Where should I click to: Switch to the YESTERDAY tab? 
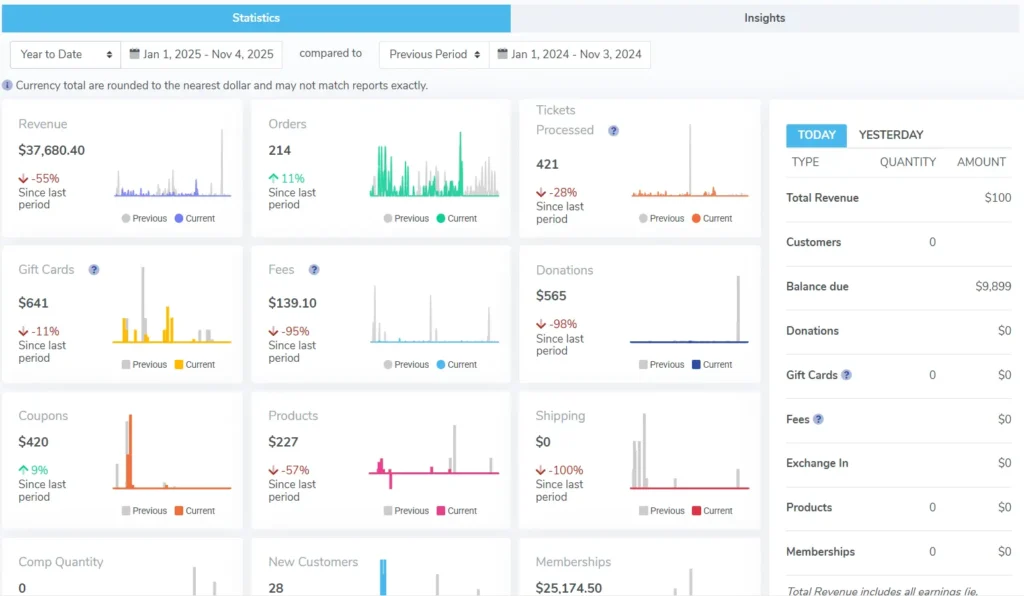click(x=891, y=135)
